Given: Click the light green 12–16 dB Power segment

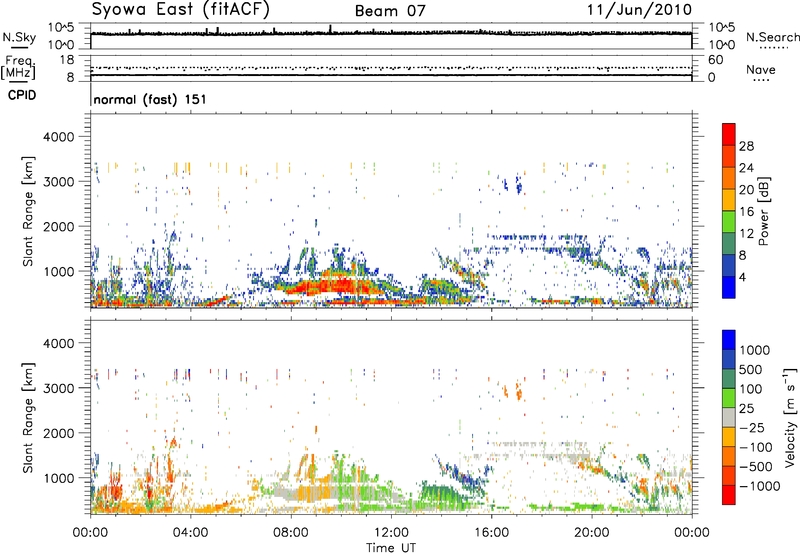Looking at the screenshot, I should 729,222.
